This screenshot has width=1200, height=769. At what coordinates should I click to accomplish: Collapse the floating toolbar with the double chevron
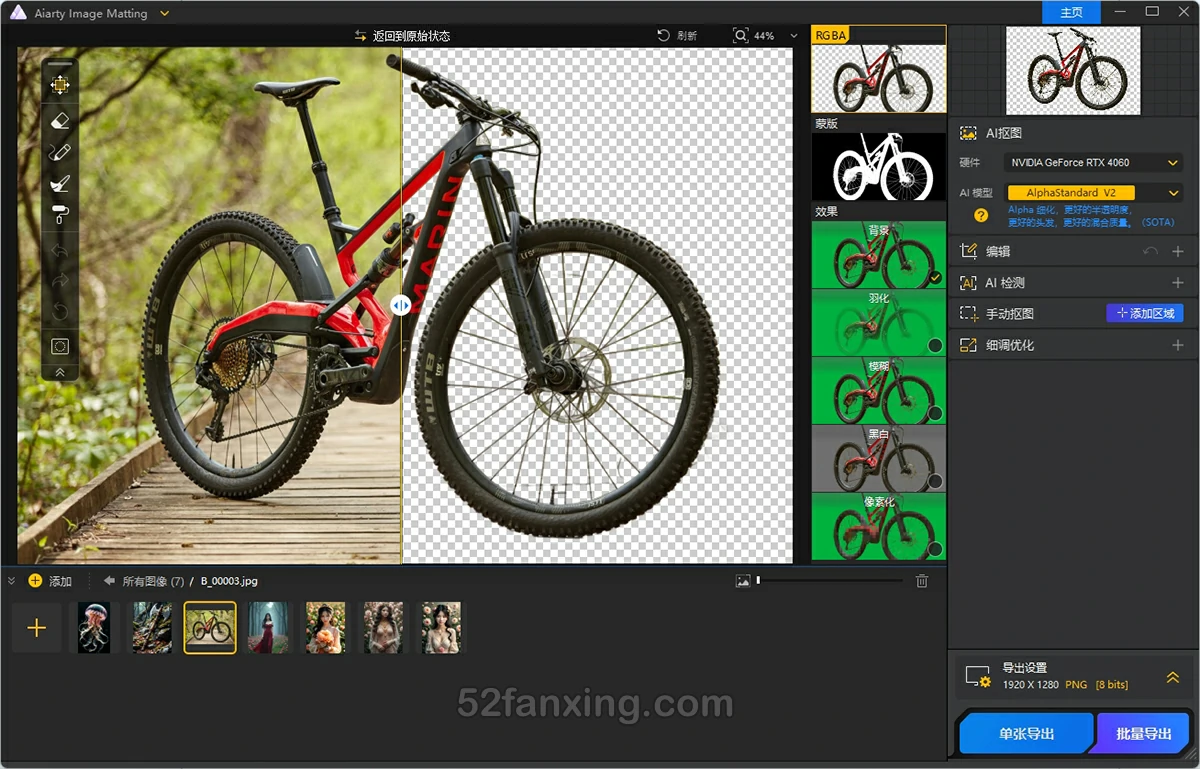point(60,372)
